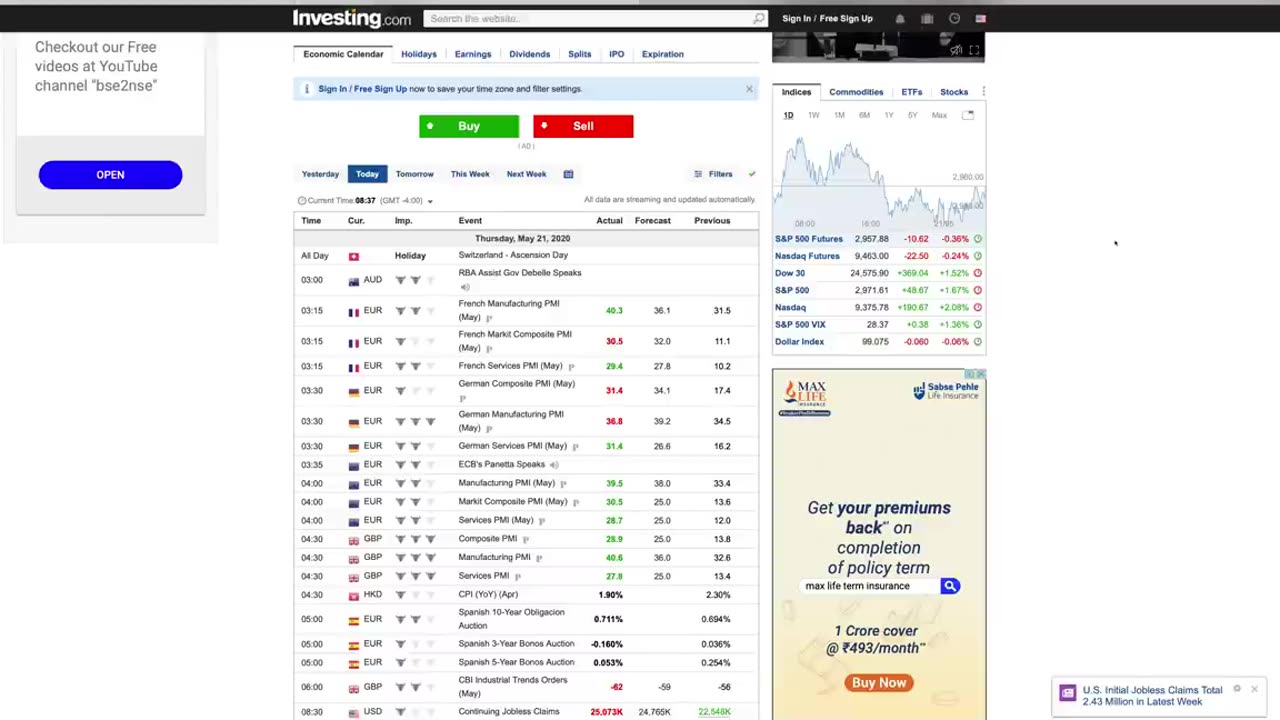The image size is (1280, 720).
Task: Open the custom date calendar icon
Action: pos(568,174)
